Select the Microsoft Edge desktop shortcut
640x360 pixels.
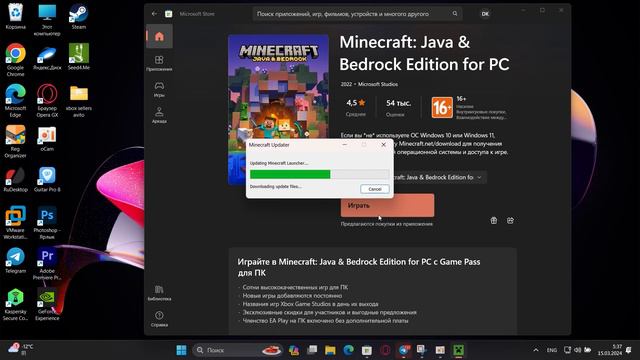click(16, 101)
